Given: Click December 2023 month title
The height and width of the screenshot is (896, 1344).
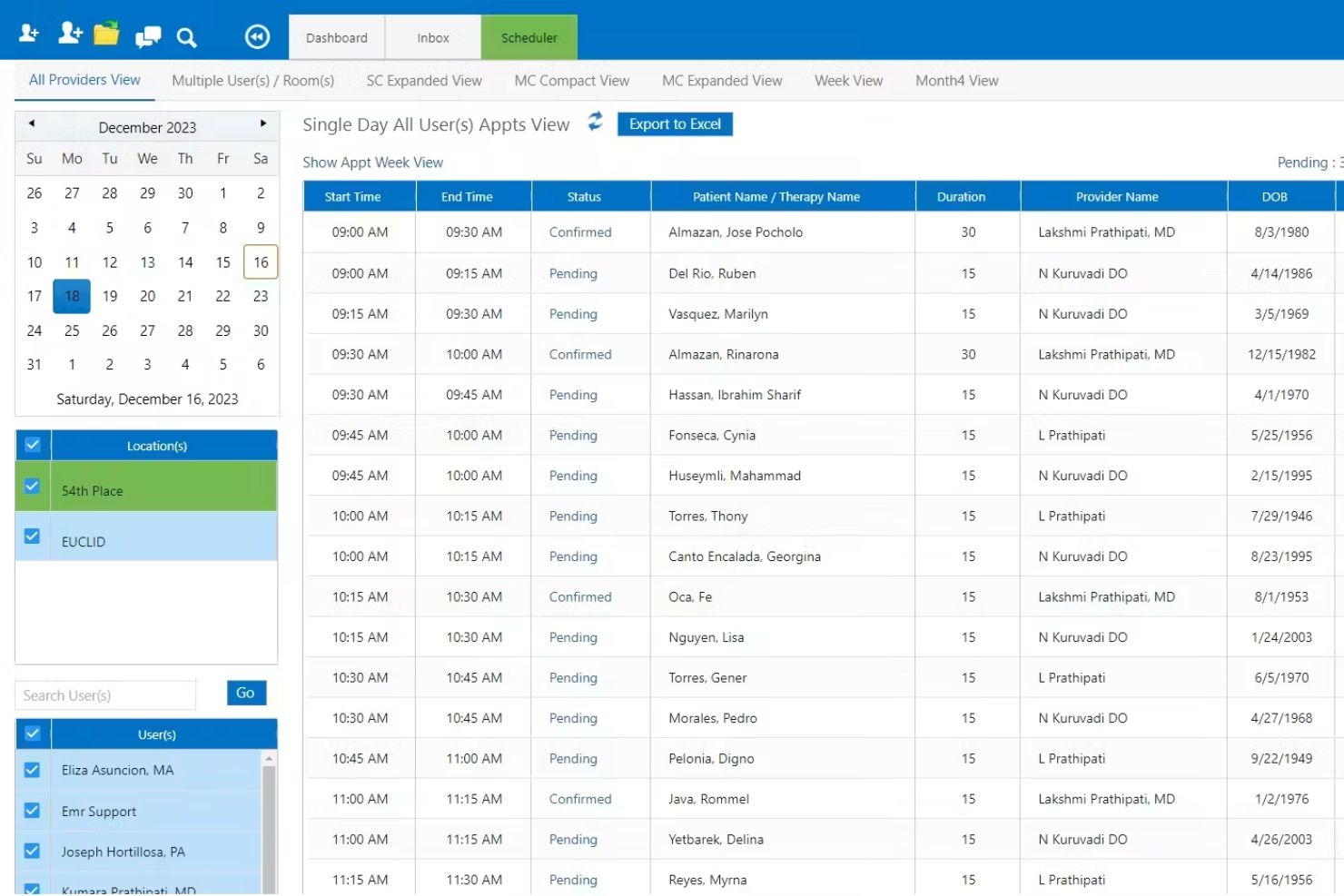Looking at the screenshot, I should pyautogui.click(x=147, y=127).
